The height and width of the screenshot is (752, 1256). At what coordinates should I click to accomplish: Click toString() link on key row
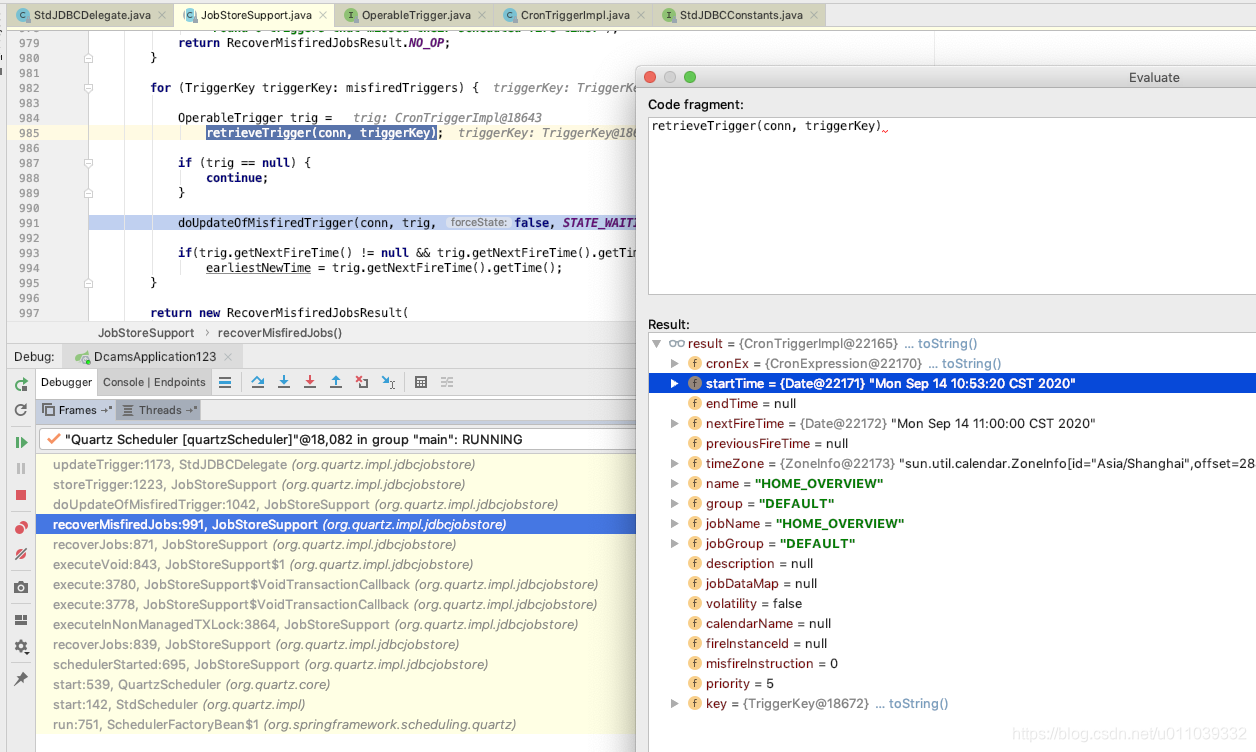(x=918, y=703)
